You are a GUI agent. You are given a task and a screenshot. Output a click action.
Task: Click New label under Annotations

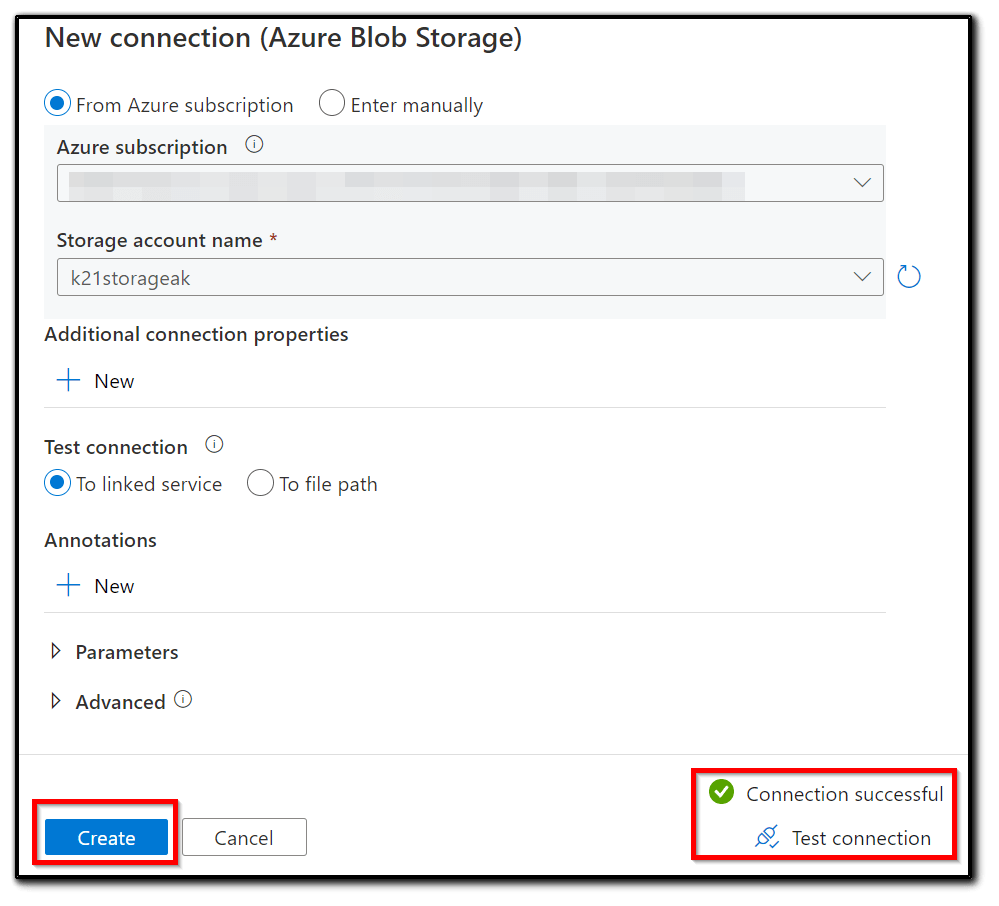tap(114, 586)
